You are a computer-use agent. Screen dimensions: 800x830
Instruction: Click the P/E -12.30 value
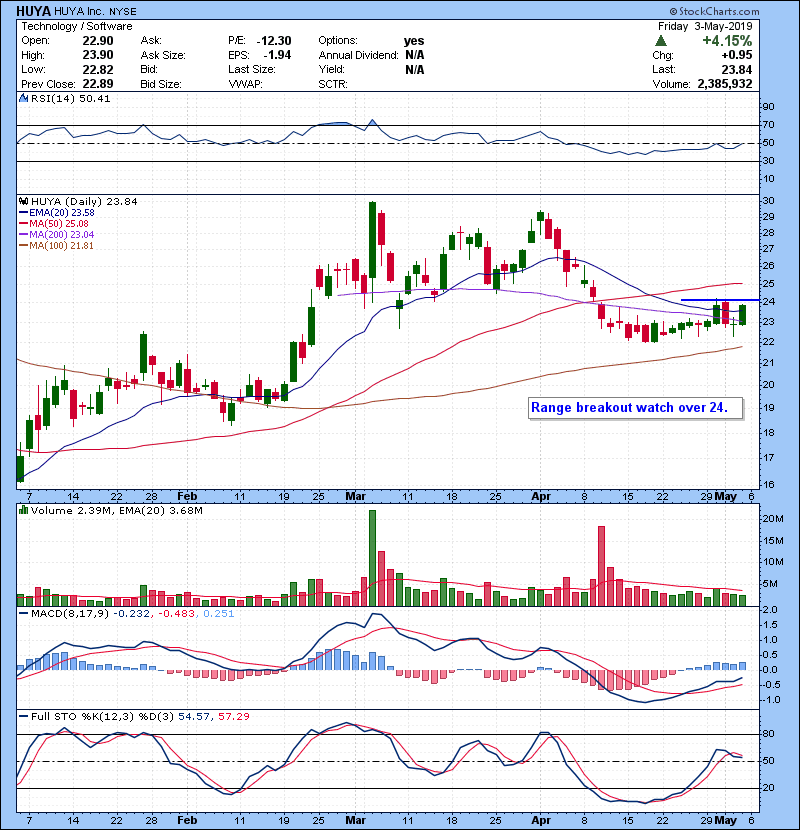274,41
